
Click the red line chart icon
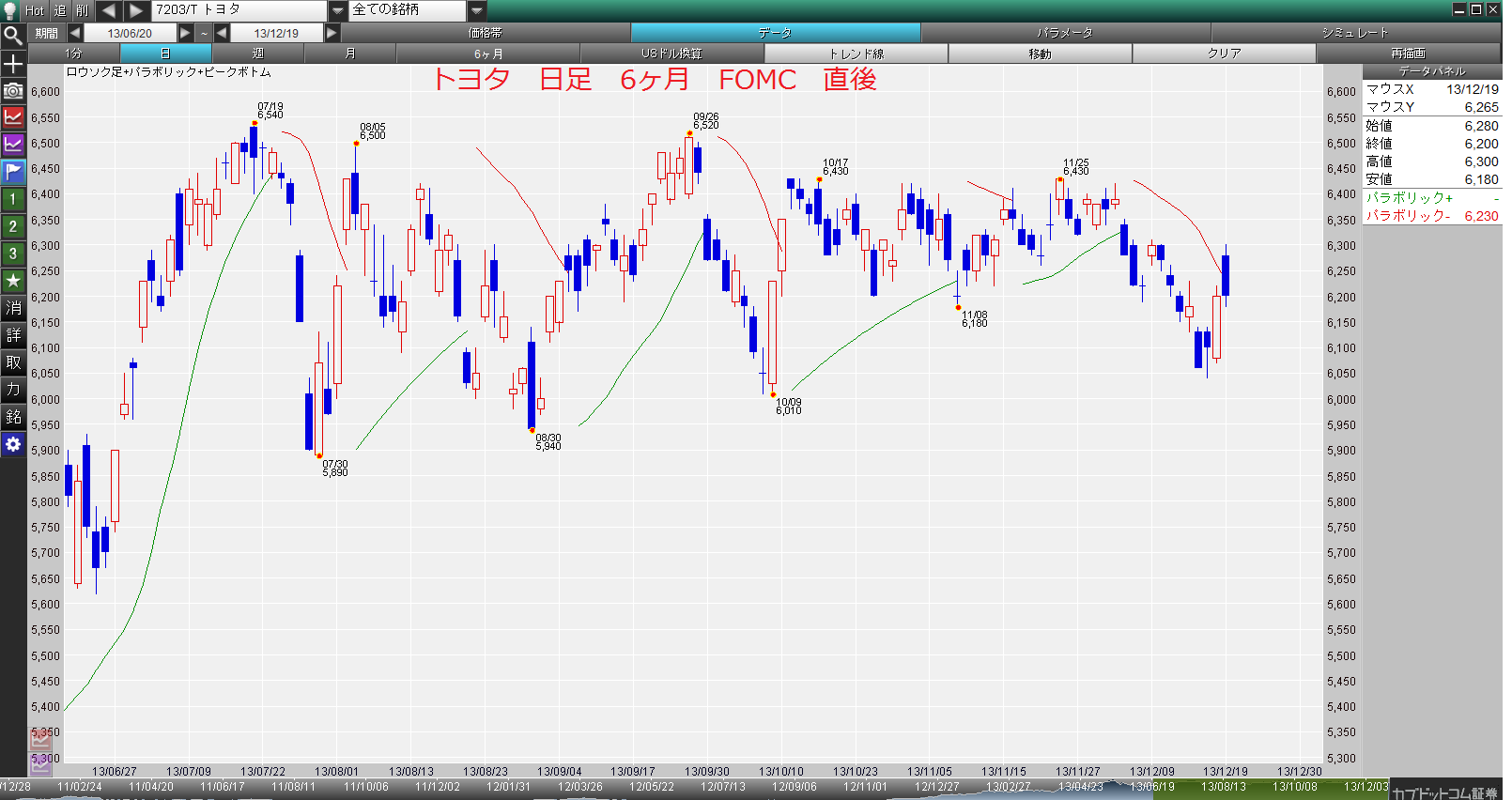tap(13, 117)
